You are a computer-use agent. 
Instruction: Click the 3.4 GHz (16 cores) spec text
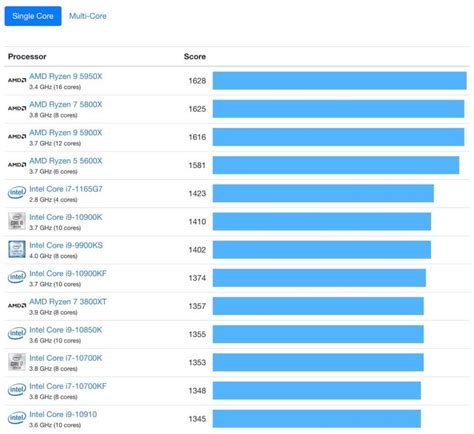click(x=55, y=87)
